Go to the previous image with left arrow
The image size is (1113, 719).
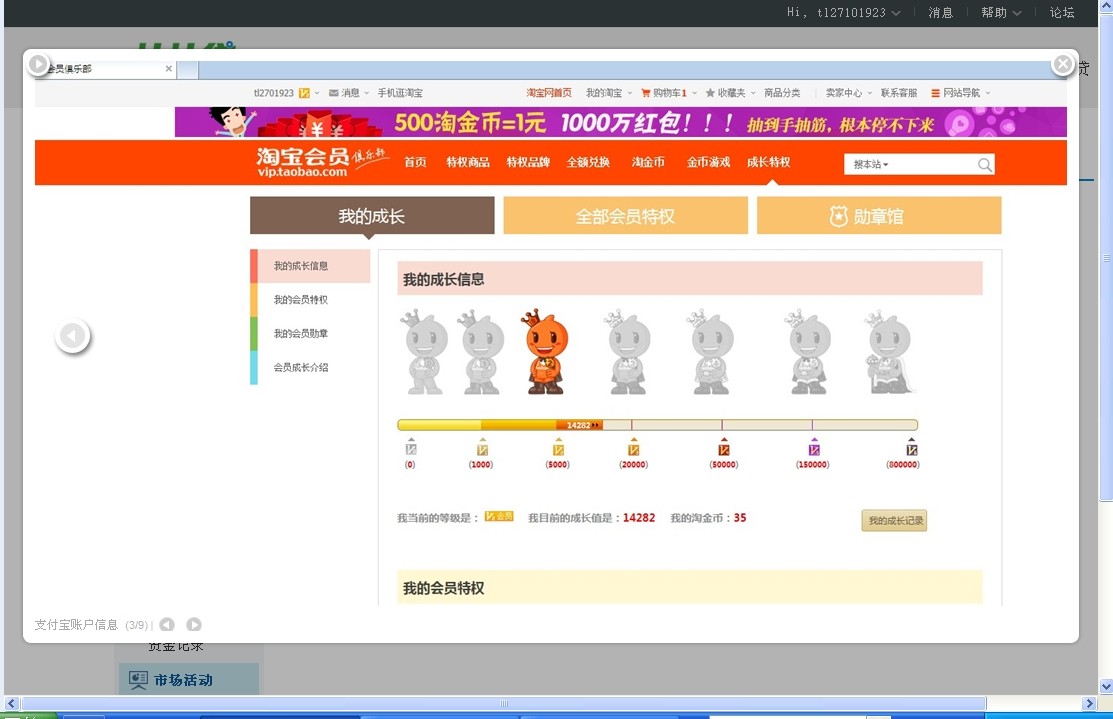coord(72,337)
